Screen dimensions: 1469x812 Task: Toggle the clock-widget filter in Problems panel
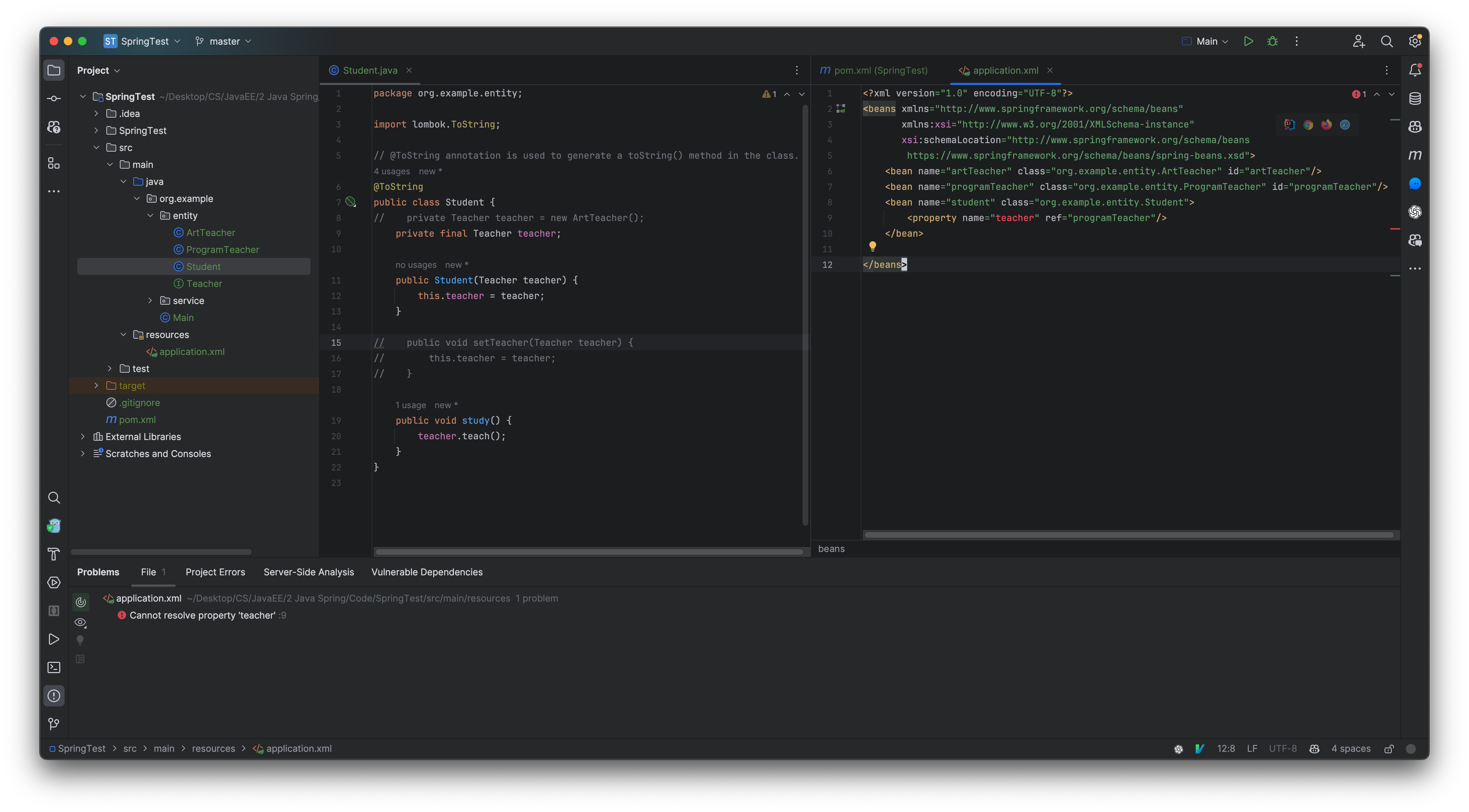(x=80, y=601)
